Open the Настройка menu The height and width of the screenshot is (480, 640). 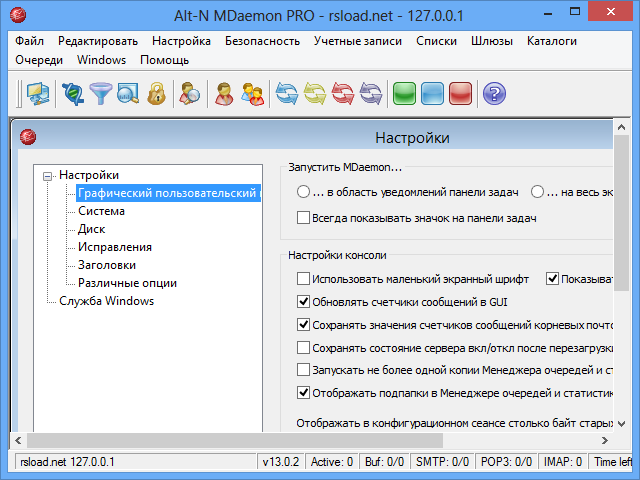click(181, 41)
